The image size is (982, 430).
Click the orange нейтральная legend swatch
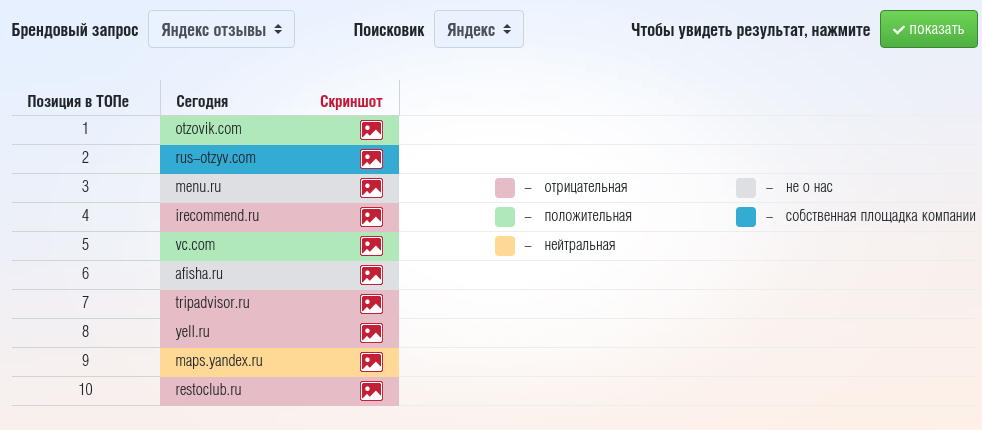pos(505,246)
